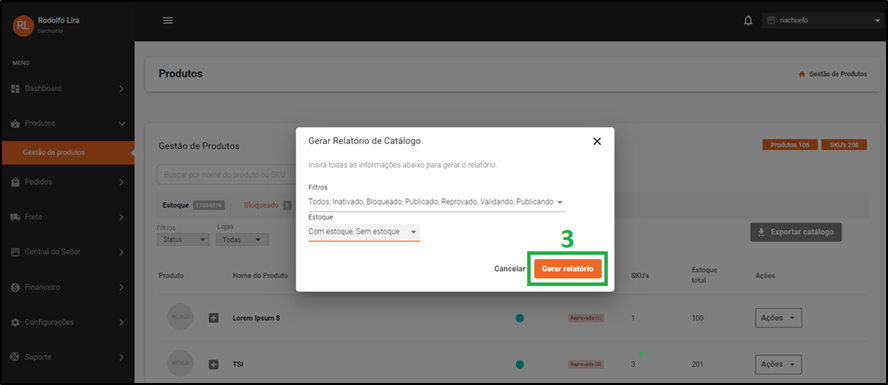This screenshot has height=385, width=888.
Task: Cancel the catalog report dialog
Action: coord(510,269)
